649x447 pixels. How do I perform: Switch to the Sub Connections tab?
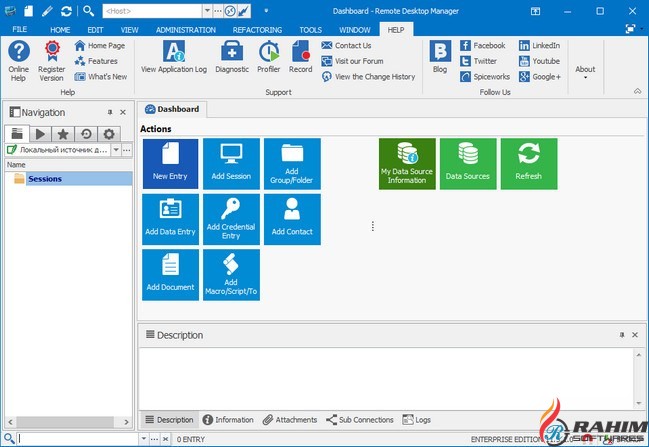point(360,420)
